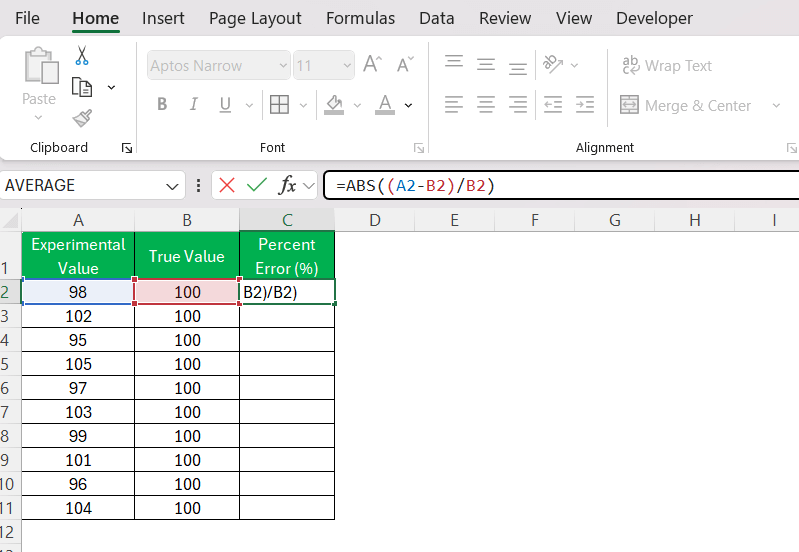This screenshot has height=552, width=799.
Task: Select cell A5 containing 105
Action: (x=78, y=364)
